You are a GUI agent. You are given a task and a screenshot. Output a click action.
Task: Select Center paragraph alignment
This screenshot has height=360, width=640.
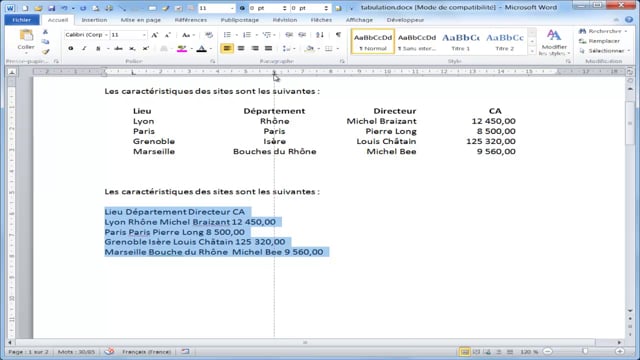pos(241,49)
